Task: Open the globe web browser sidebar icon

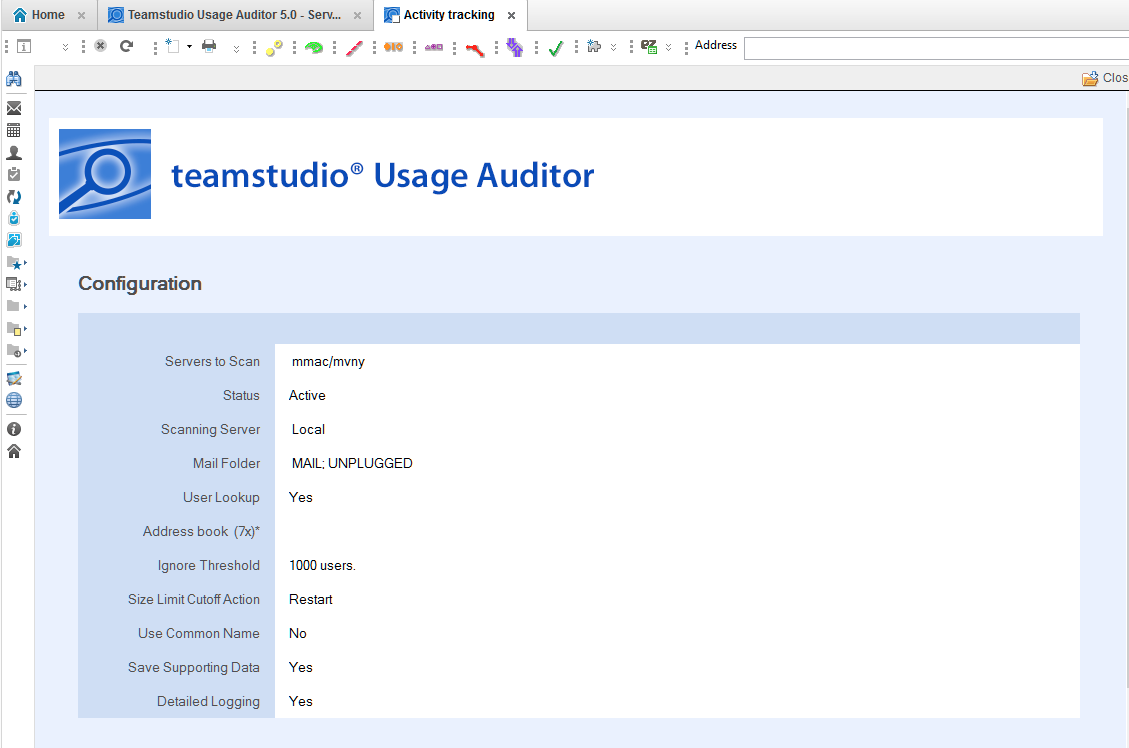Action: pos(14,400)
